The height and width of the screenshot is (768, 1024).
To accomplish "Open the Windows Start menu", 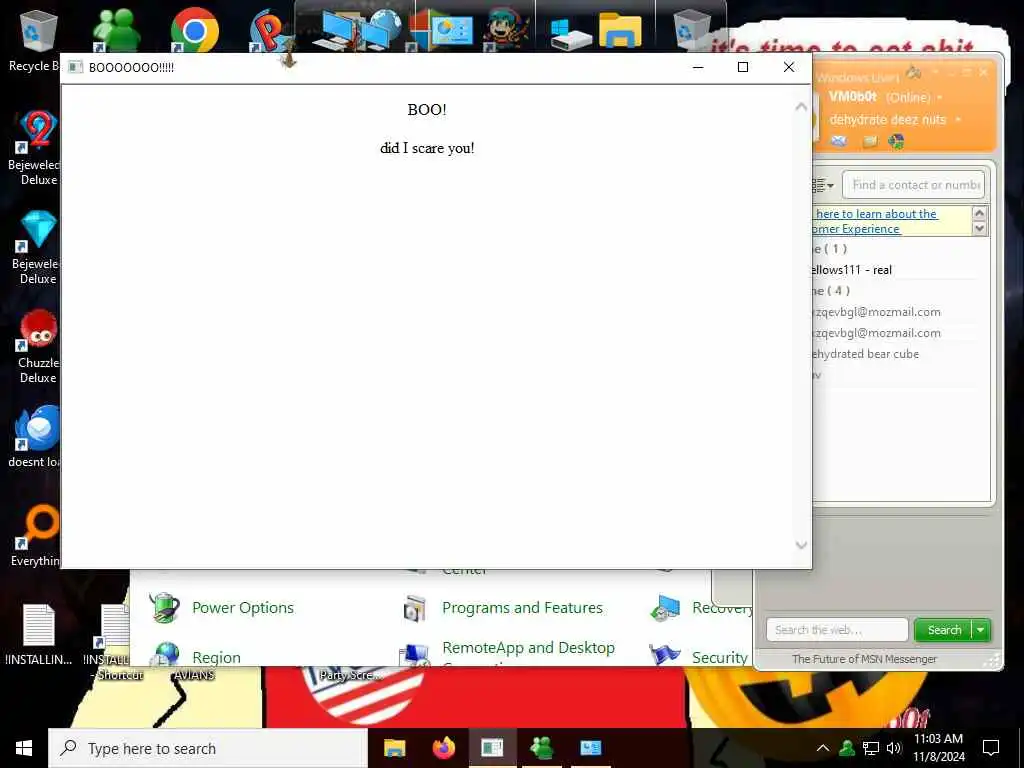I will (x=24, y=748).
